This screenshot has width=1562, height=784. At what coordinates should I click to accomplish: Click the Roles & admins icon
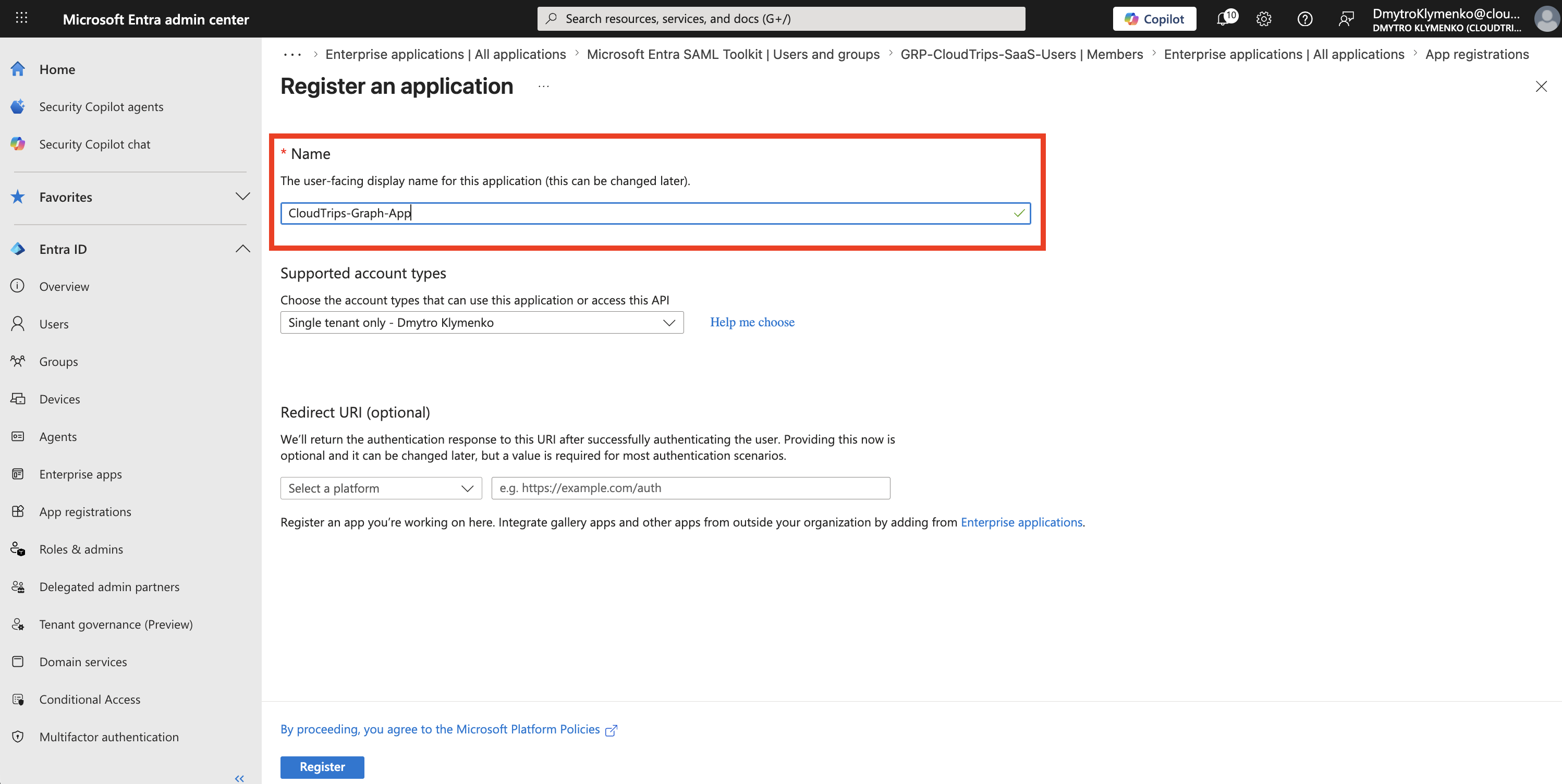tap(18, 549)
